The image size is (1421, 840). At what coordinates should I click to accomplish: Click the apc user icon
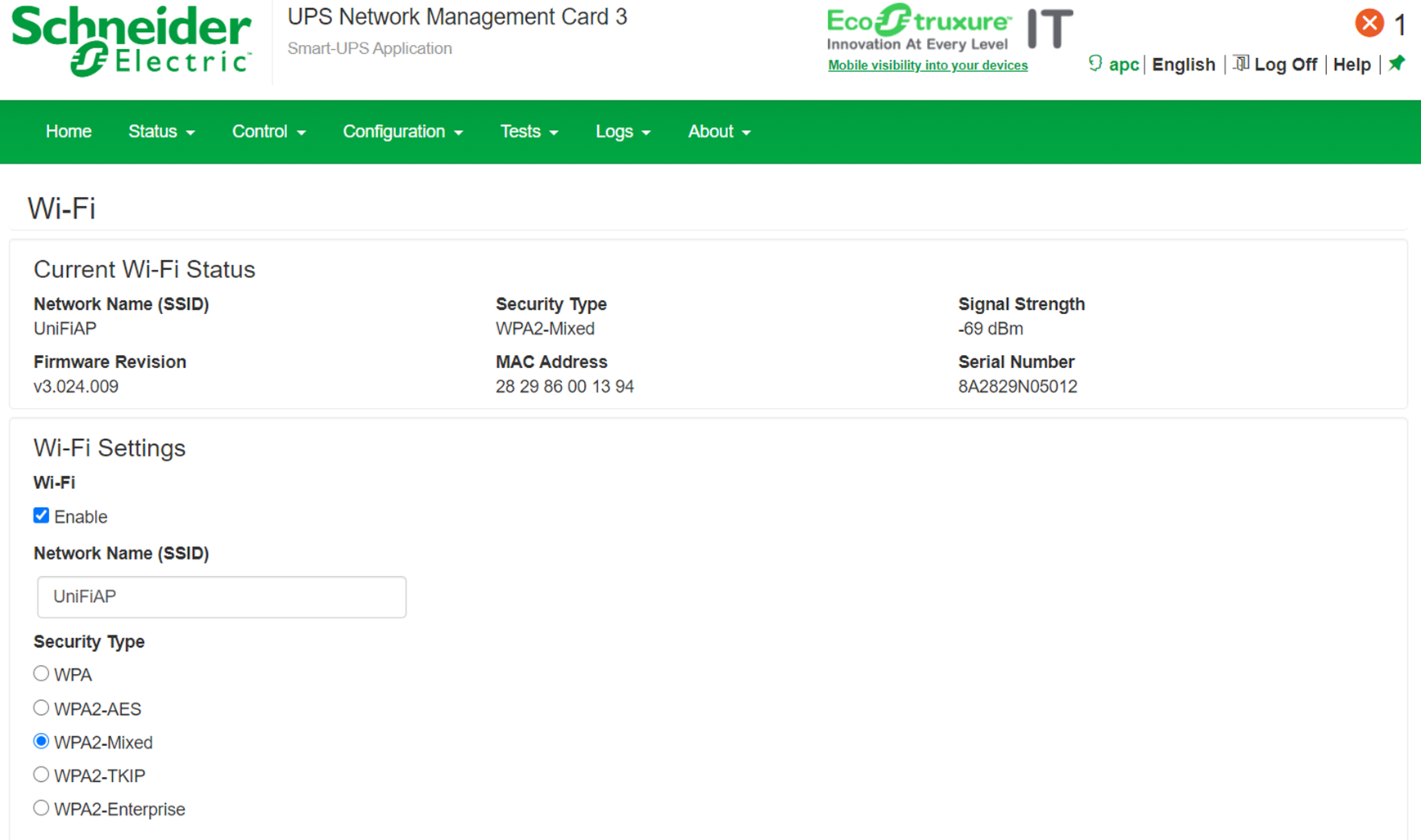(x=1095, y=64)
